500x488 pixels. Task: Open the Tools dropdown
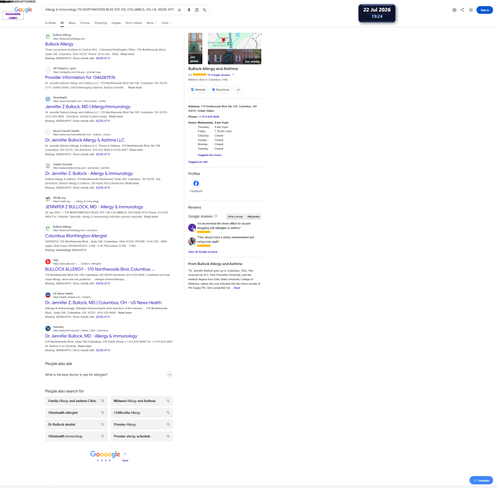[x=166, y=23]
